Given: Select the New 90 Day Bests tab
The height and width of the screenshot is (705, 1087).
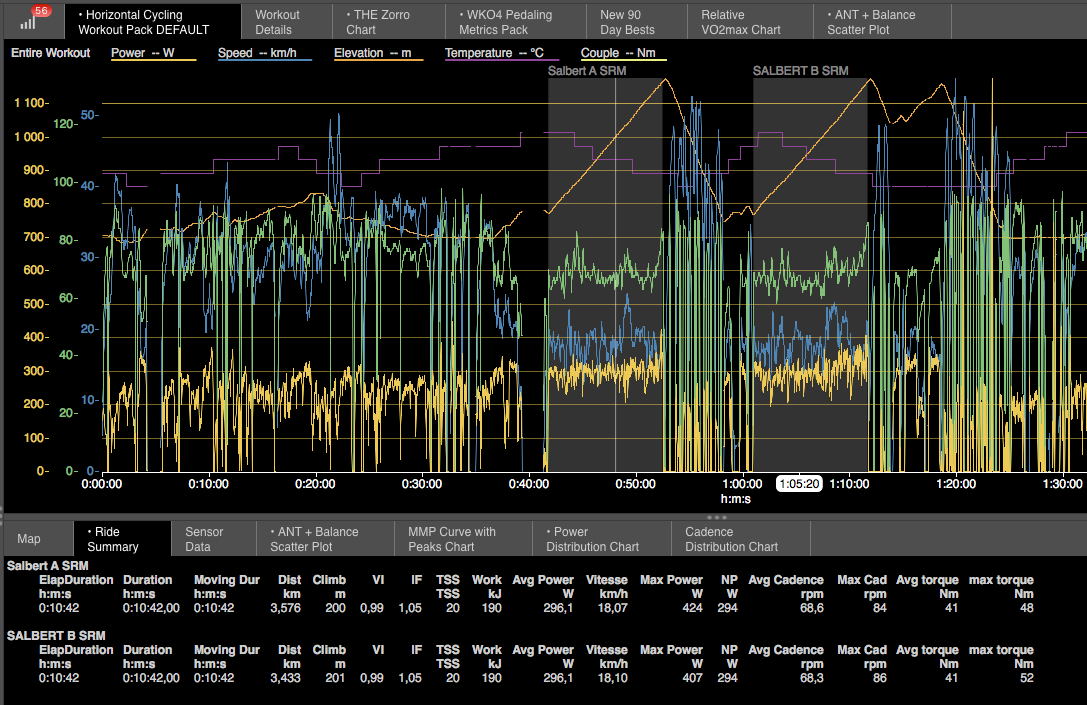Looking at the screenshot, I should coord(627,22).
